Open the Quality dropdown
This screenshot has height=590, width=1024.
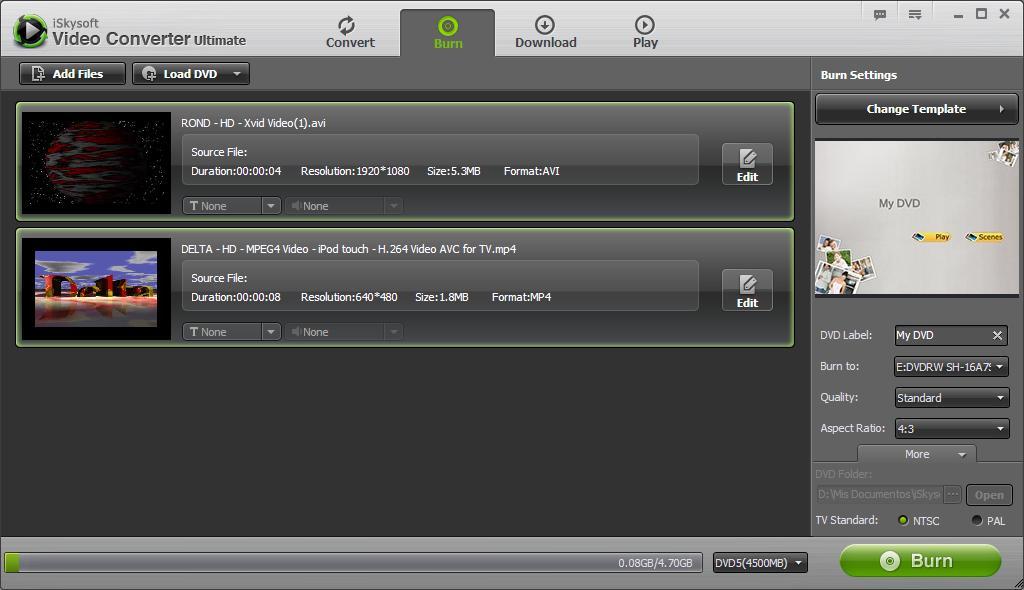tap(950, 397)
